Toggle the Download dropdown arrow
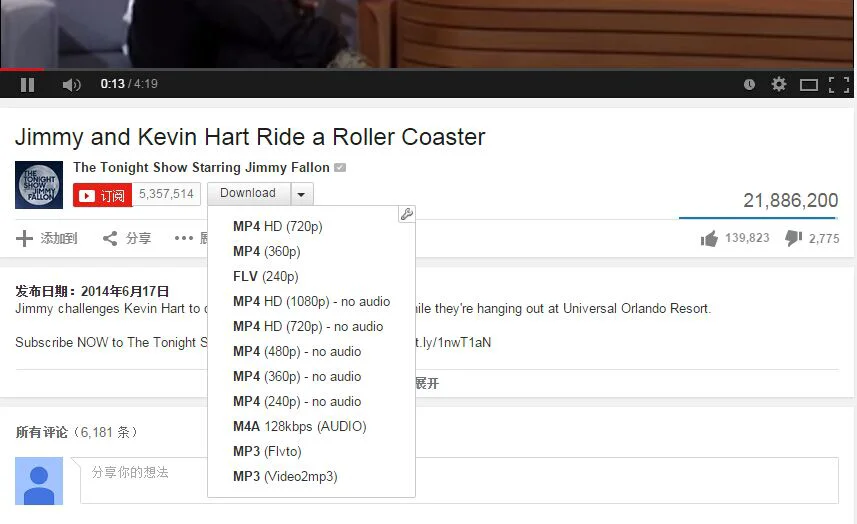 tap(301, 194)
